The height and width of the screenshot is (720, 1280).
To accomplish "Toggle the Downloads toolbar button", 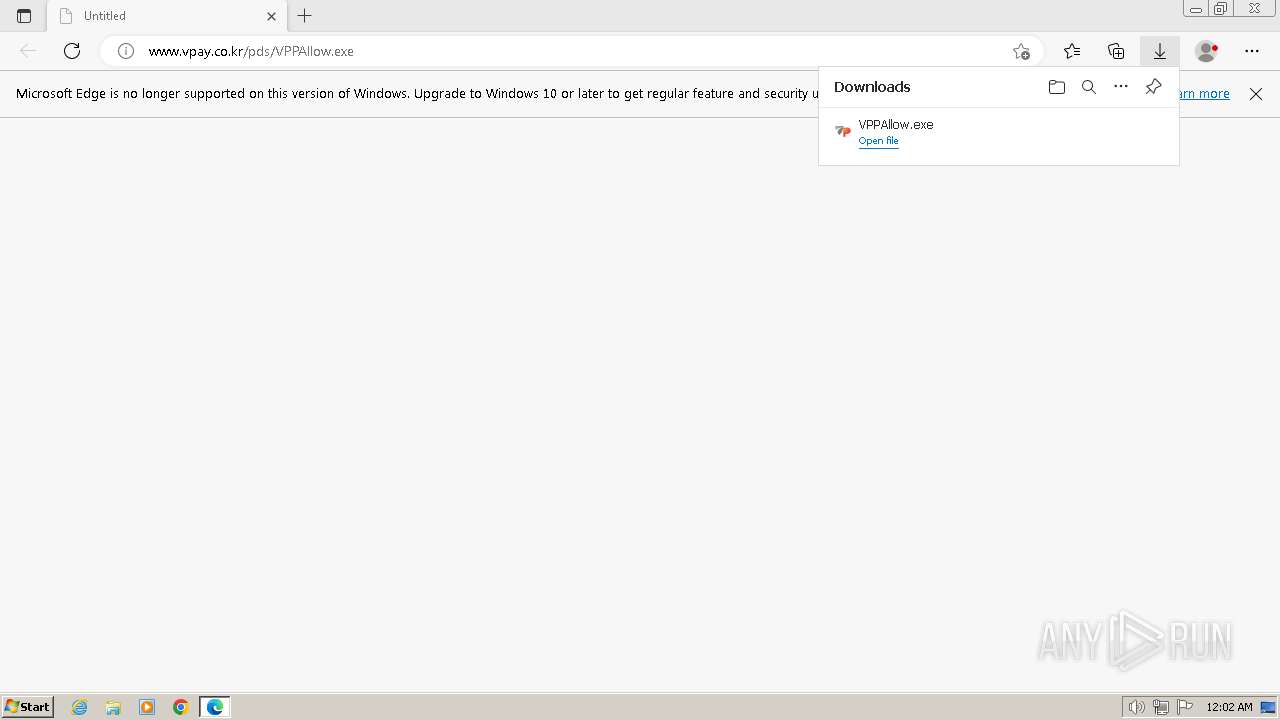I will [1160, 51].
